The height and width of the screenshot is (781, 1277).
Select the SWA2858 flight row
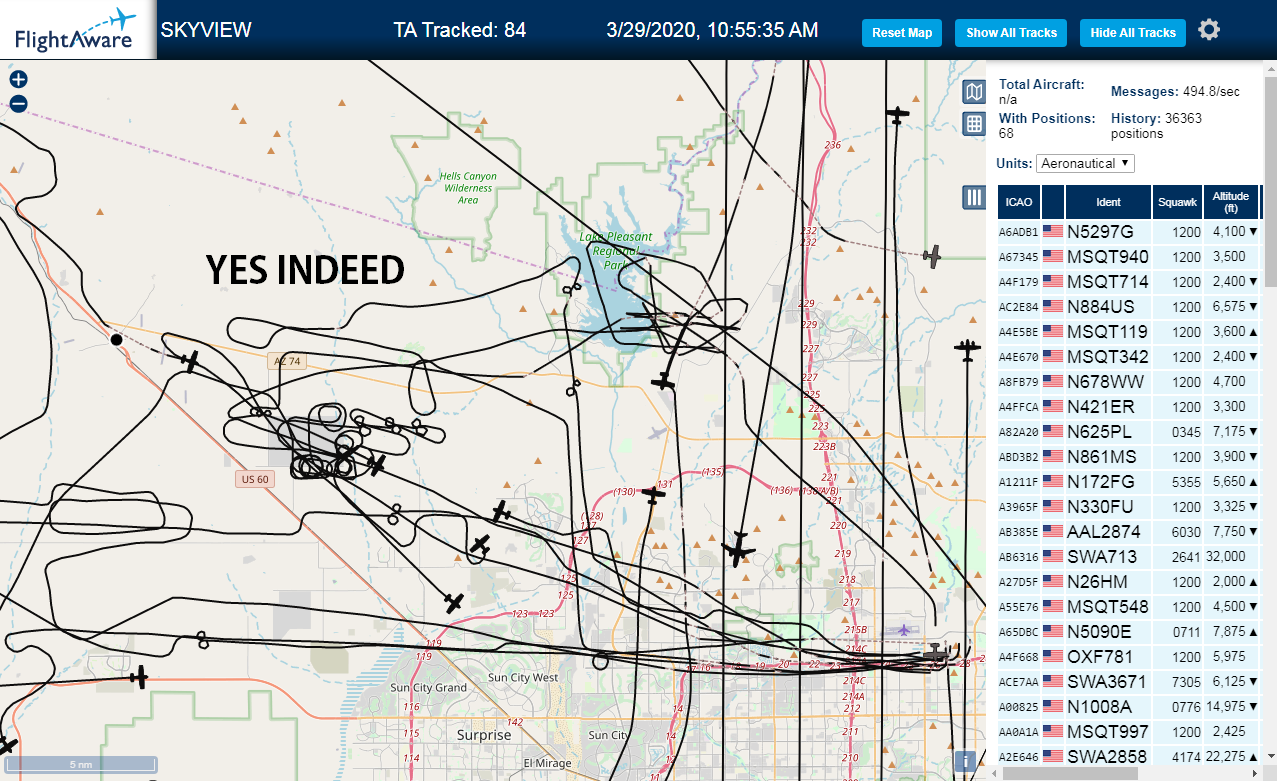(x=1130, y=756)
